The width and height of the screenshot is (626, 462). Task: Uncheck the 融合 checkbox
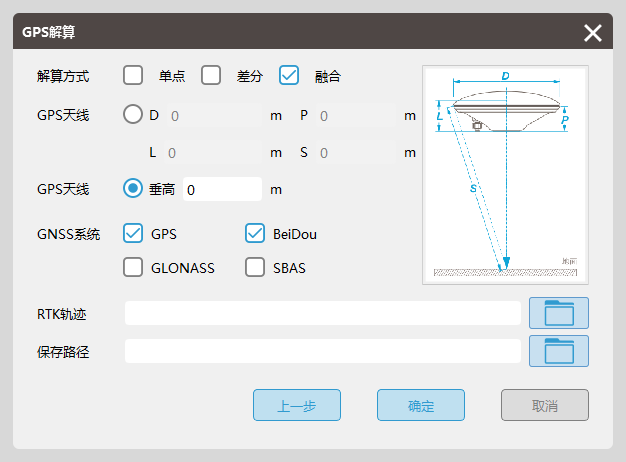(x=289, y=75)
